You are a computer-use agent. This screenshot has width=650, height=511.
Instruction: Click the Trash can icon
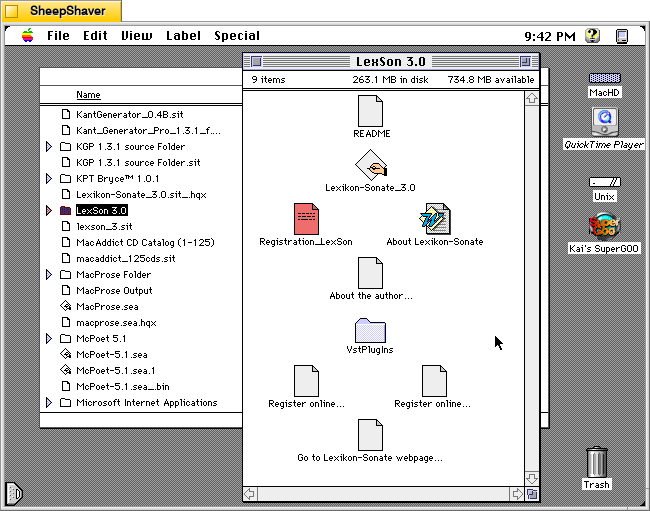597,462
